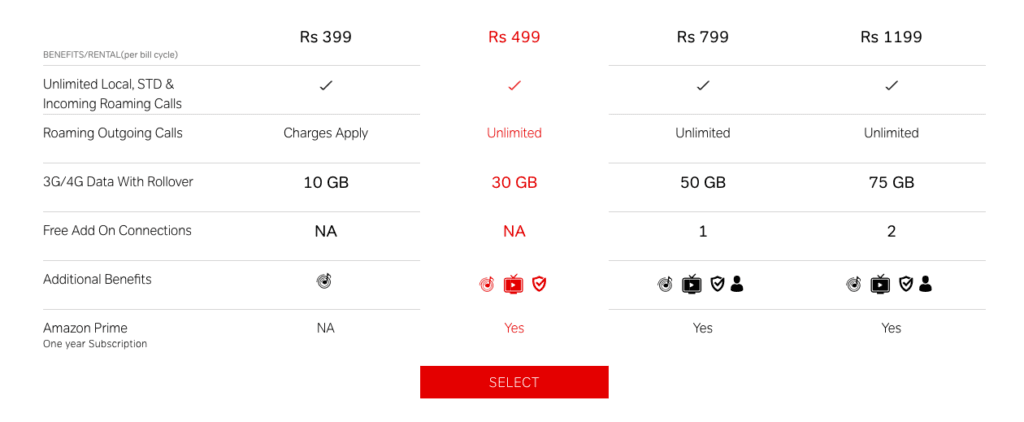Click the music icon in Rs 1199 plan
Image resolution: width=1024 pixels, height=422 pixels.
(x=854, y=284)
